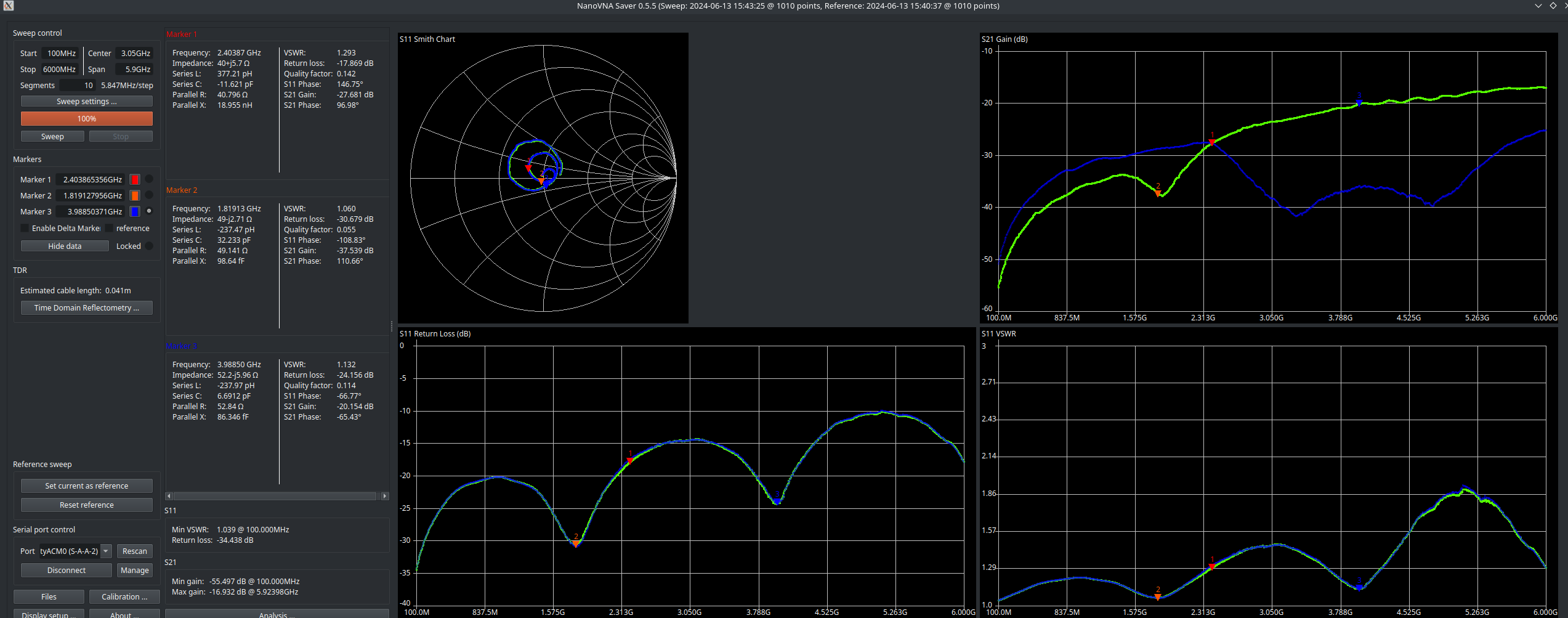Viewport: 1568px width, 618px height.
Task: Edit Marker 1 frequency field
Action: (91, 179)
